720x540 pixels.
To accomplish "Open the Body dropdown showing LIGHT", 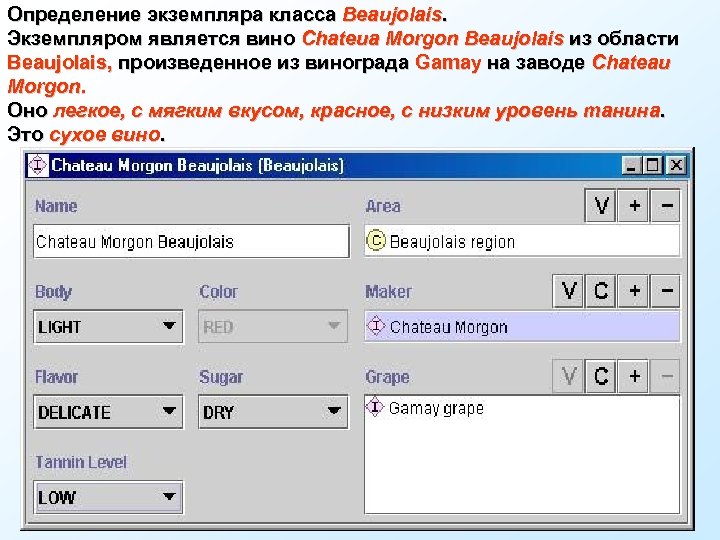I will pos(108,326).
